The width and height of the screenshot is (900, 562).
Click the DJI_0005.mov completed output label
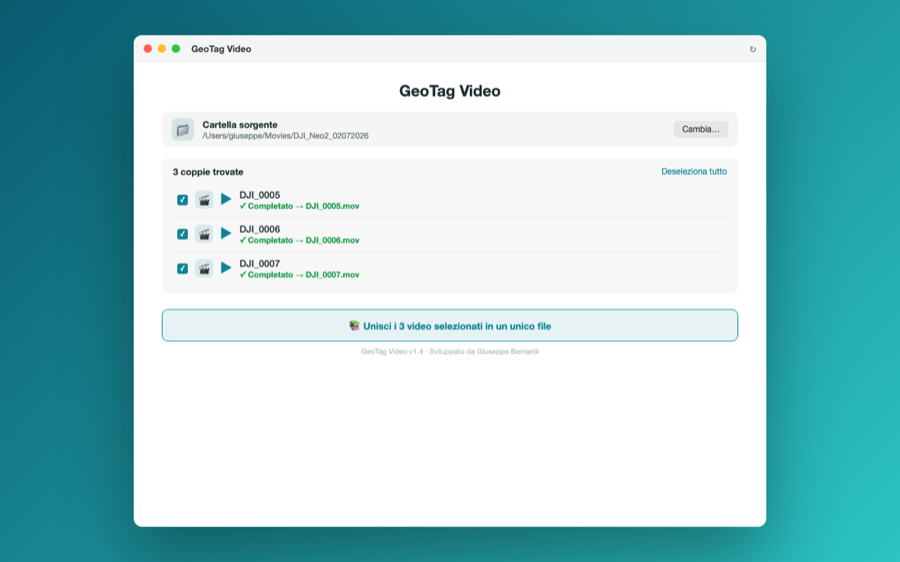(299, 206)
